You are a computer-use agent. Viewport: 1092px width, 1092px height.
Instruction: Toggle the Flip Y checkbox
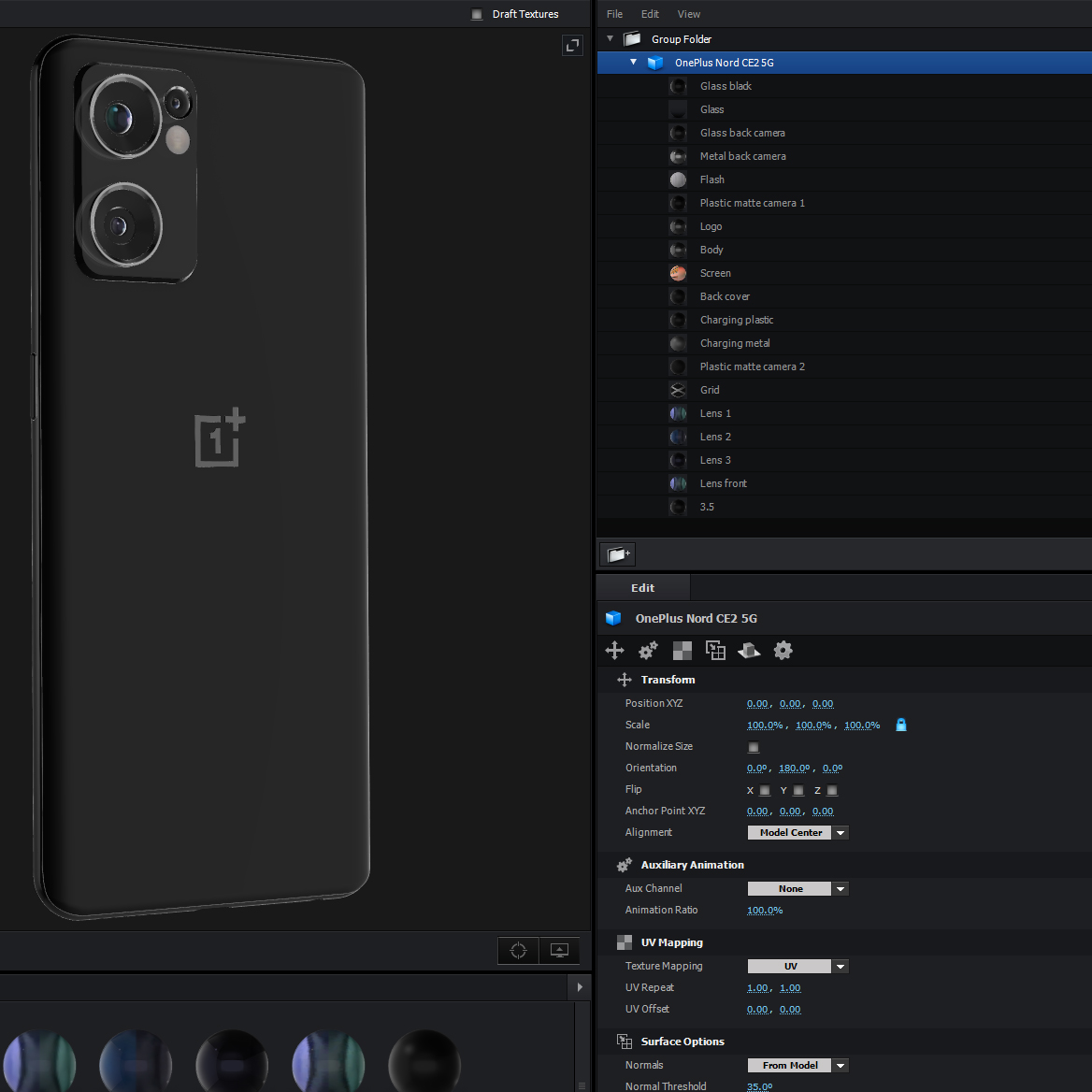point(798,790)
